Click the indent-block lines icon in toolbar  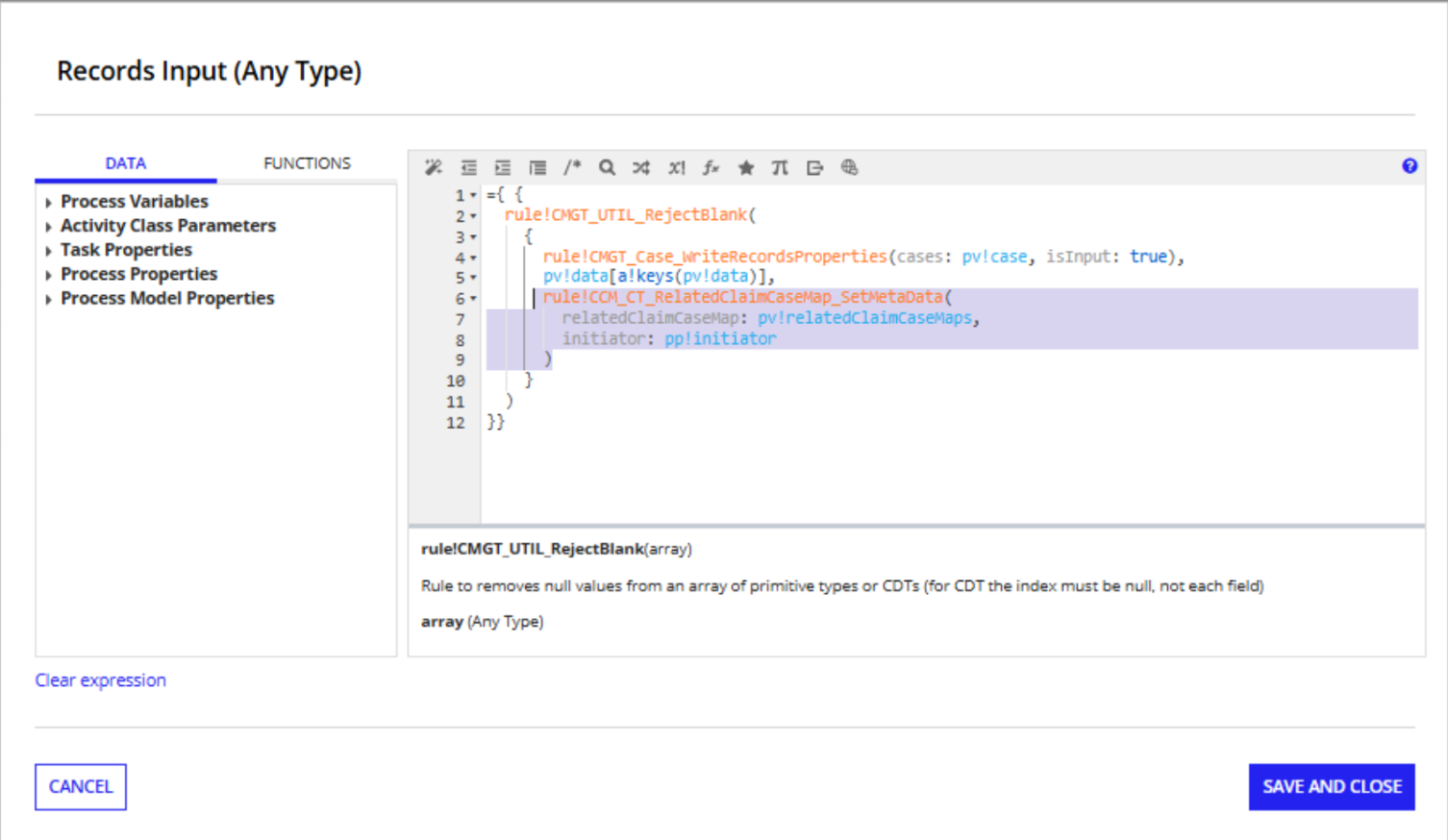537,167
